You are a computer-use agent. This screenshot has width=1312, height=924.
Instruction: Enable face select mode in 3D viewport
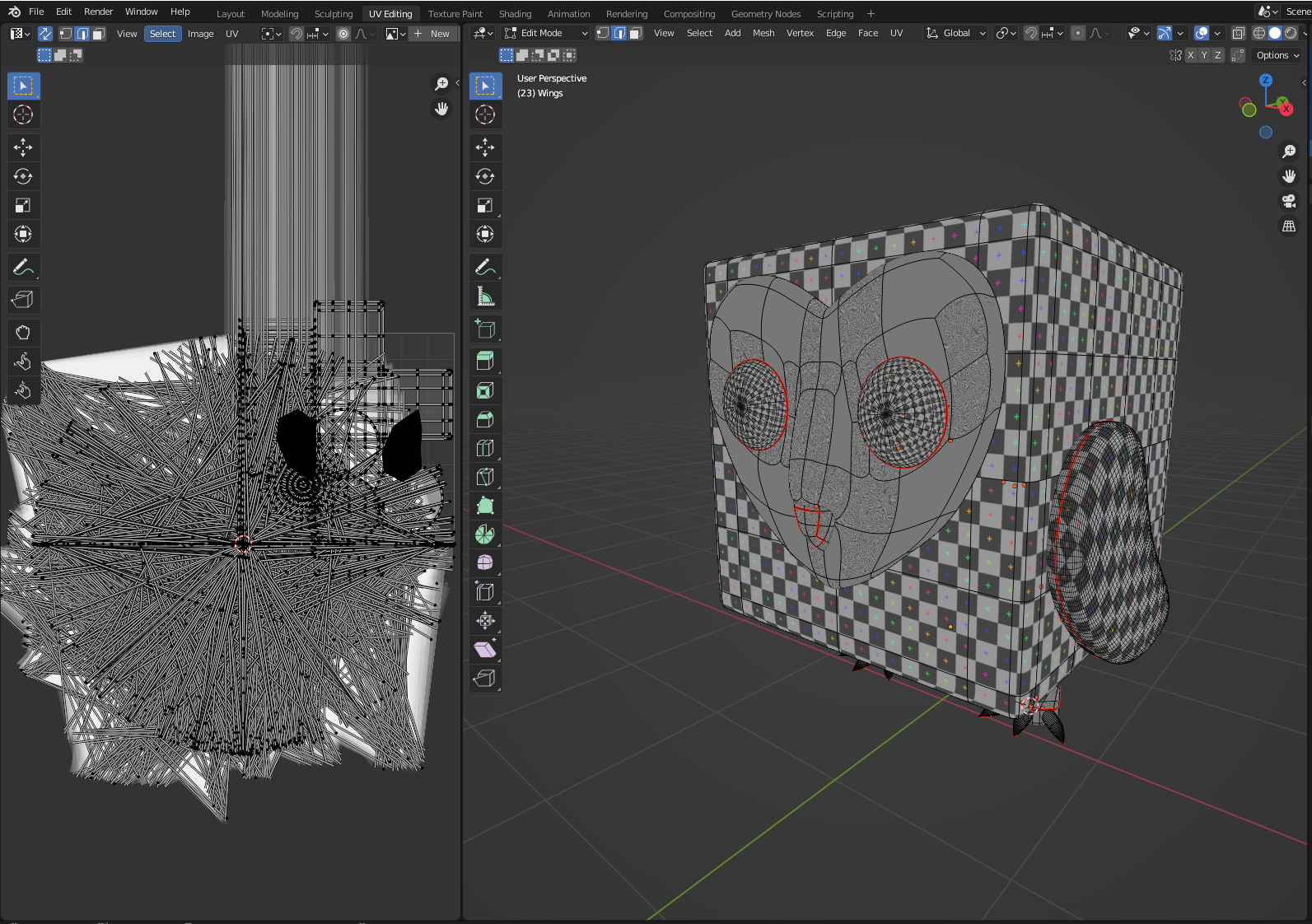(x=635, y=33)
